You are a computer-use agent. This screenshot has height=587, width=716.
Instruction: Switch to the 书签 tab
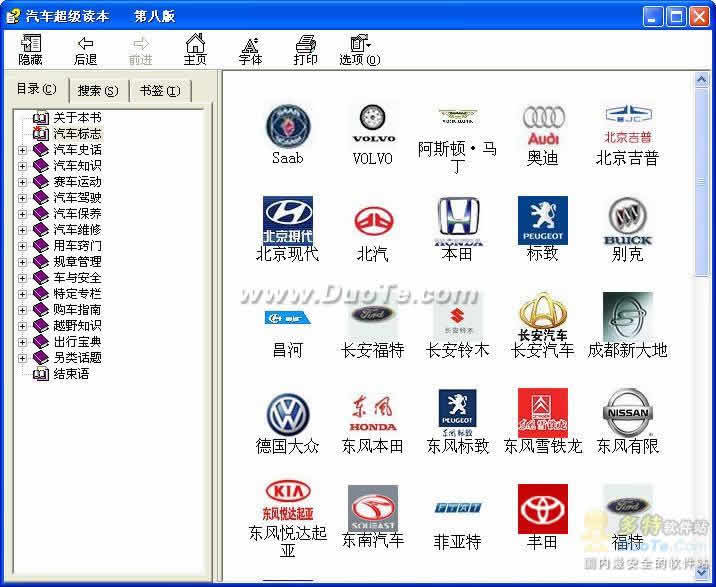(159, 91)
